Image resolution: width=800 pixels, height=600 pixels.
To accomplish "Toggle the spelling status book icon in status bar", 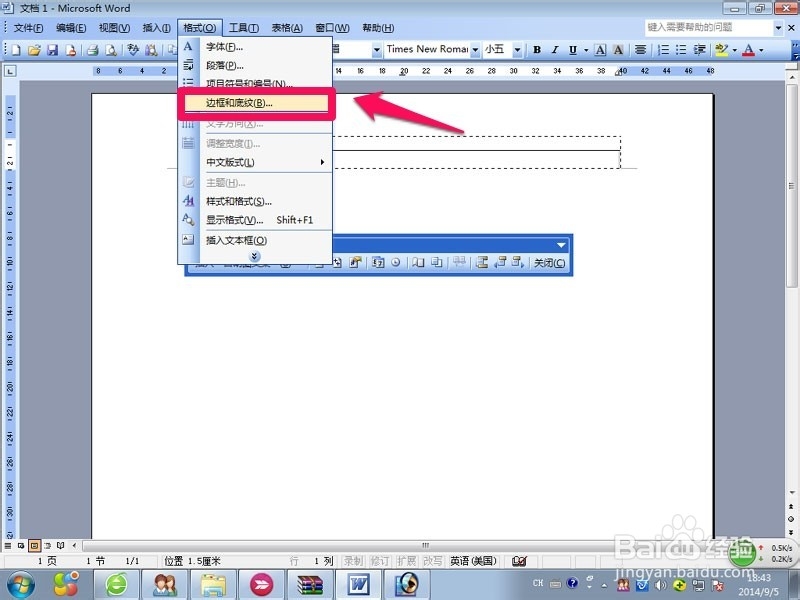I will click(x=519, y=561).
